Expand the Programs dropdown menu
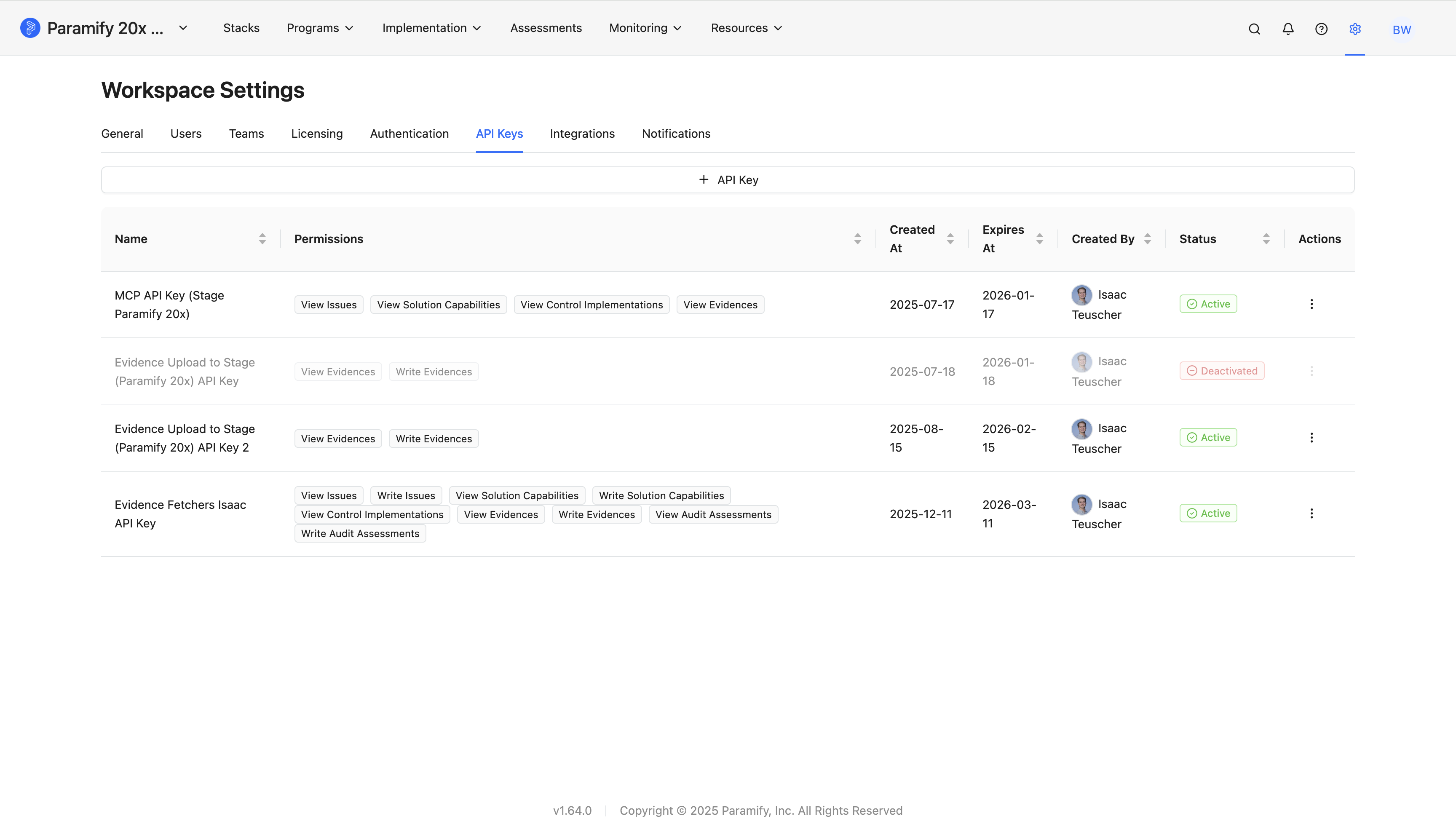This screenshot has width=1456, height=840. click(x=320, y=28)
